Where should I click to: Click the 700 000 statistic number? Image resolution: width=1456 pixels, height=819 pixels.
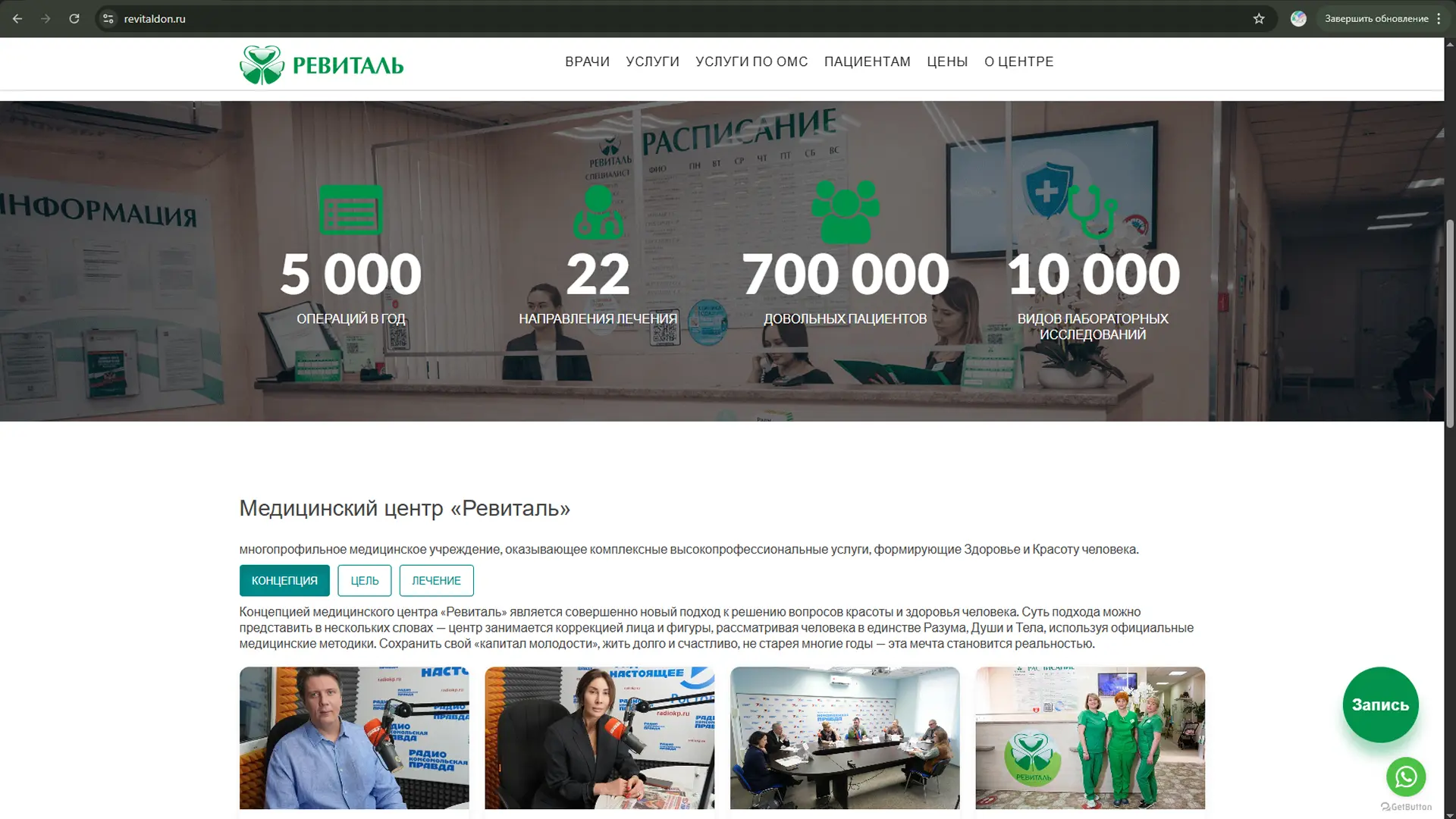click(x=845, y=274)
